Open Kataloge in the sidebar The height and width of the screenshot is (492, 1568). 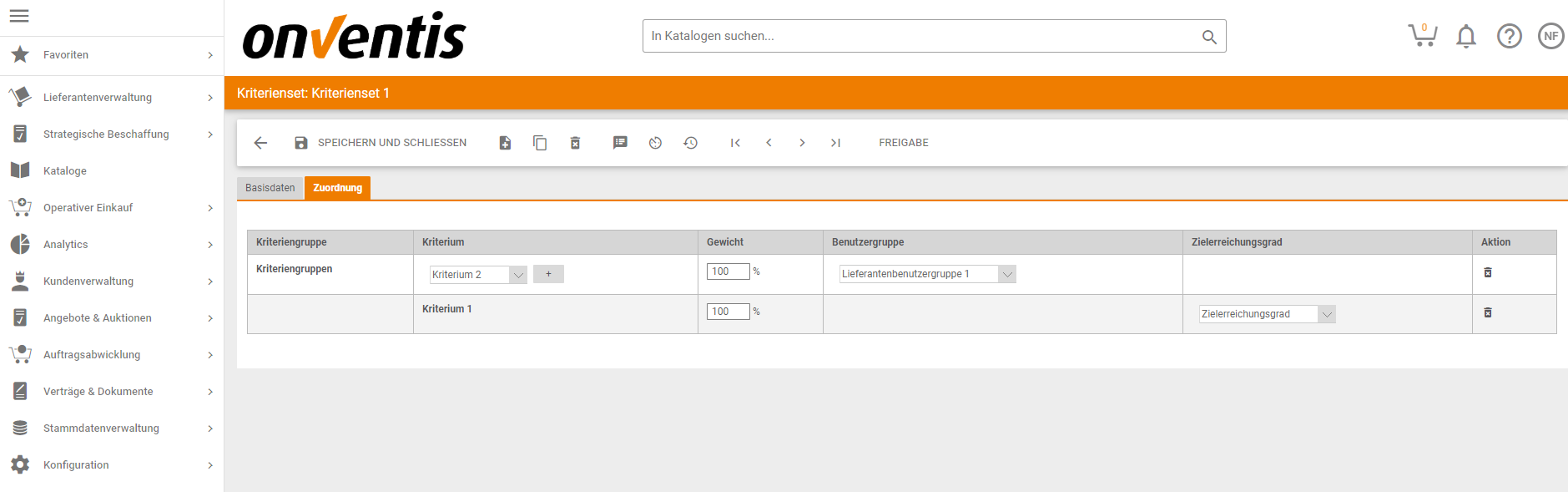pyautogui.click(x=65, y=171)
